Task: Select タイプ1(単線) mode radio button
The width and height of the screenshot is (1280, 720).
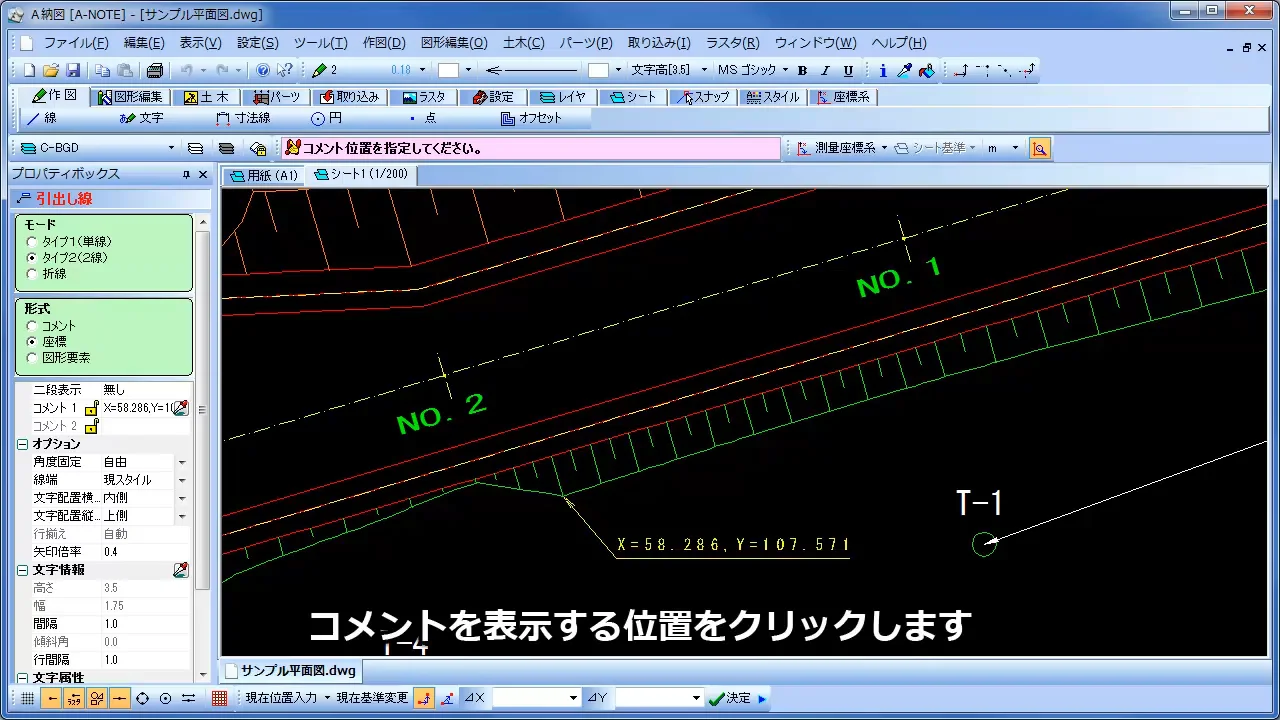Action: (32, 242)
